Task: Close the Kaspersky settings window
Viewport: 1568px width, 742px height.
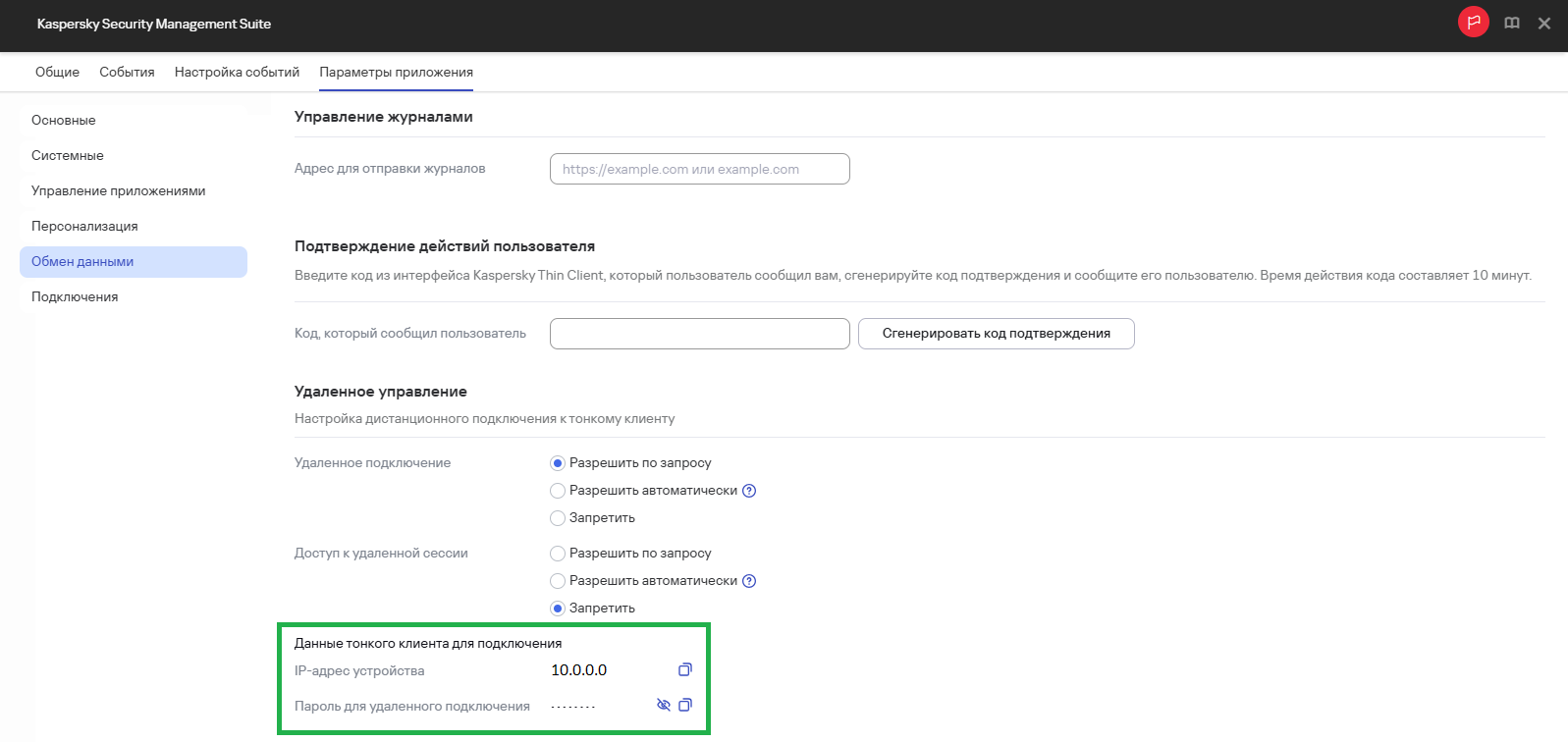Action: pyautogui.click(x=1544, y=24)
